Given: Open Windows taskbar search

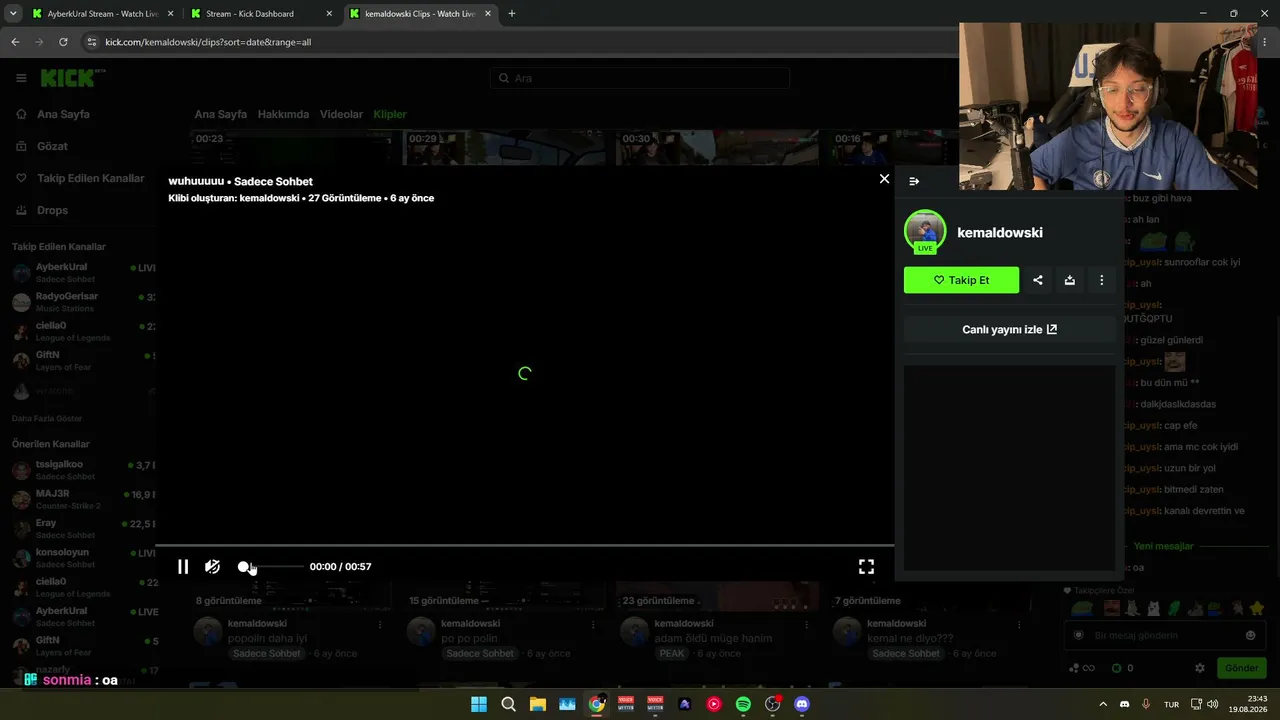Looking at the screenshot, I should tap(508, 704).
